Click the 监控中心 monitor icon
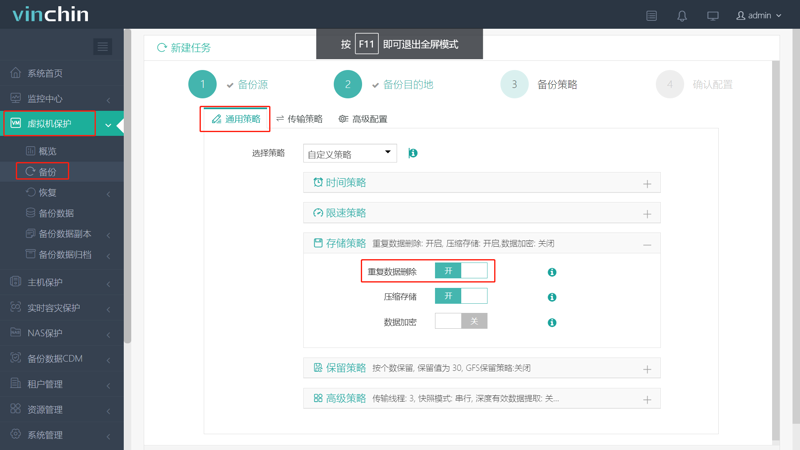The height and width of the screenshot is (450, 800). 15,98
